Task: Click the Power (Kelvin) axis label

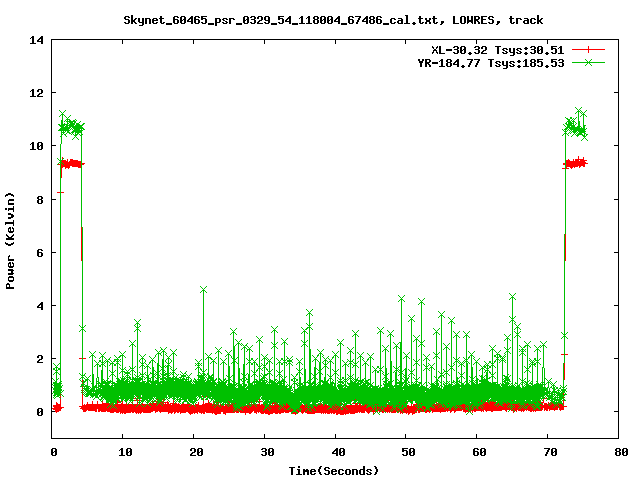Action: tap(10, 241)
